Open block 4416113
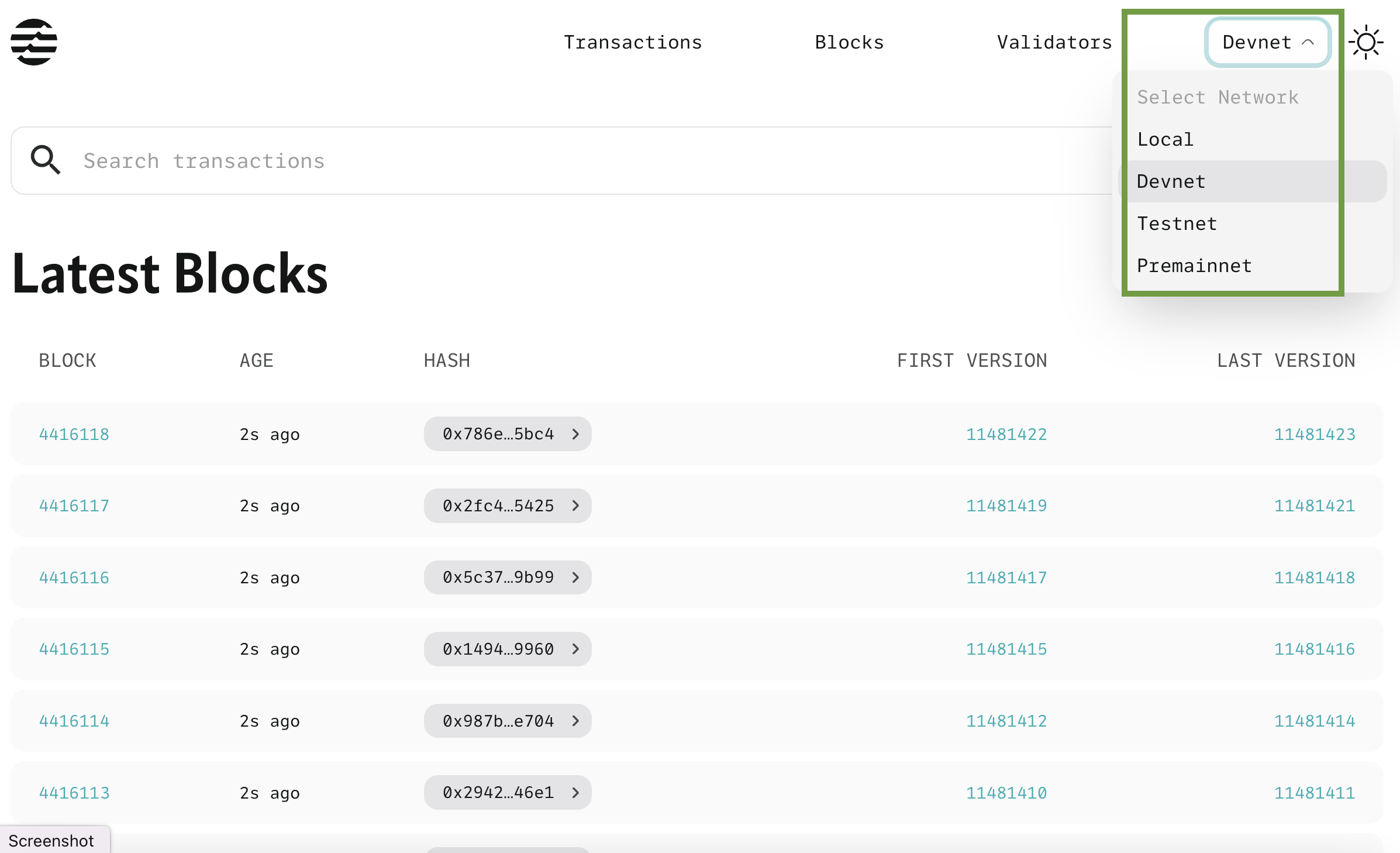1400x853 pixels. coord(74,793)
